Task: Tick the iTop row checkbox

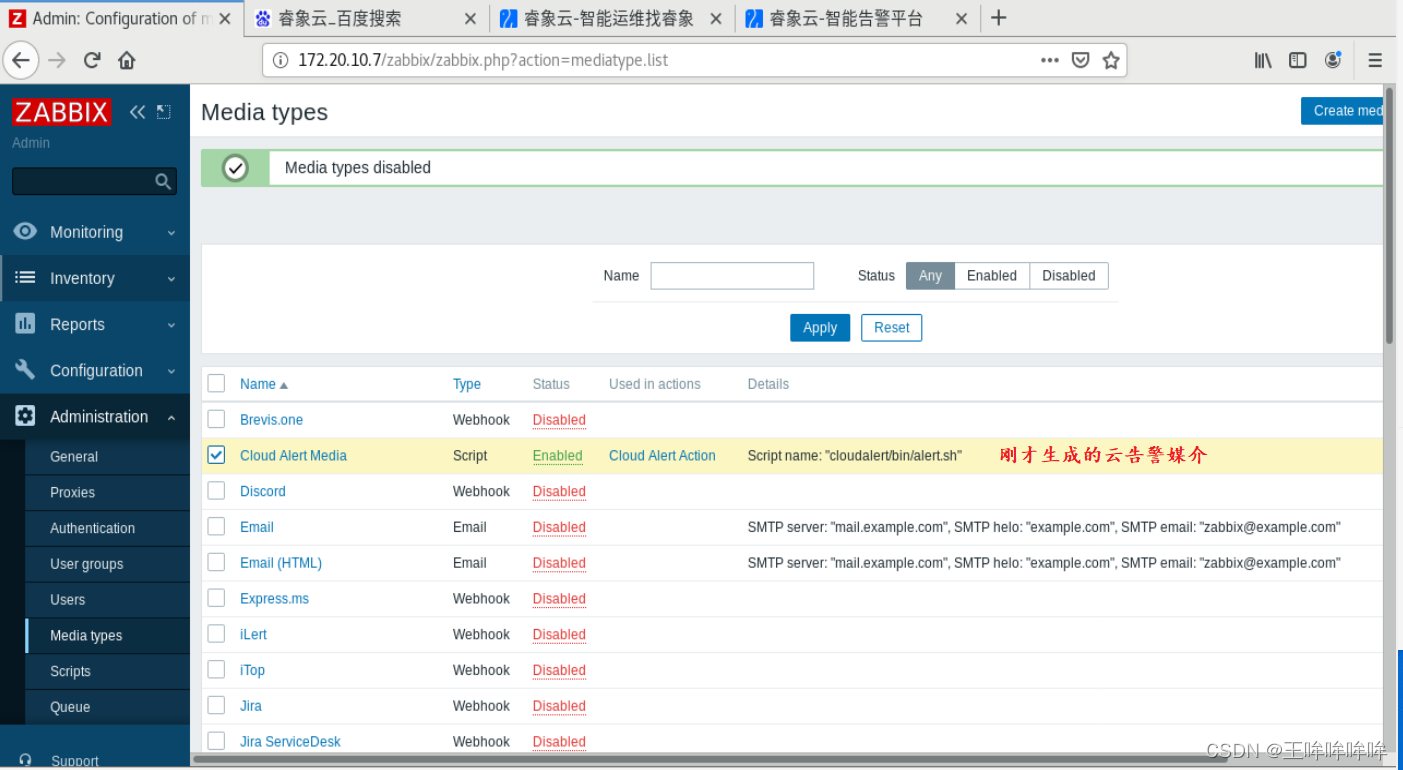Action: coord(216,669)
